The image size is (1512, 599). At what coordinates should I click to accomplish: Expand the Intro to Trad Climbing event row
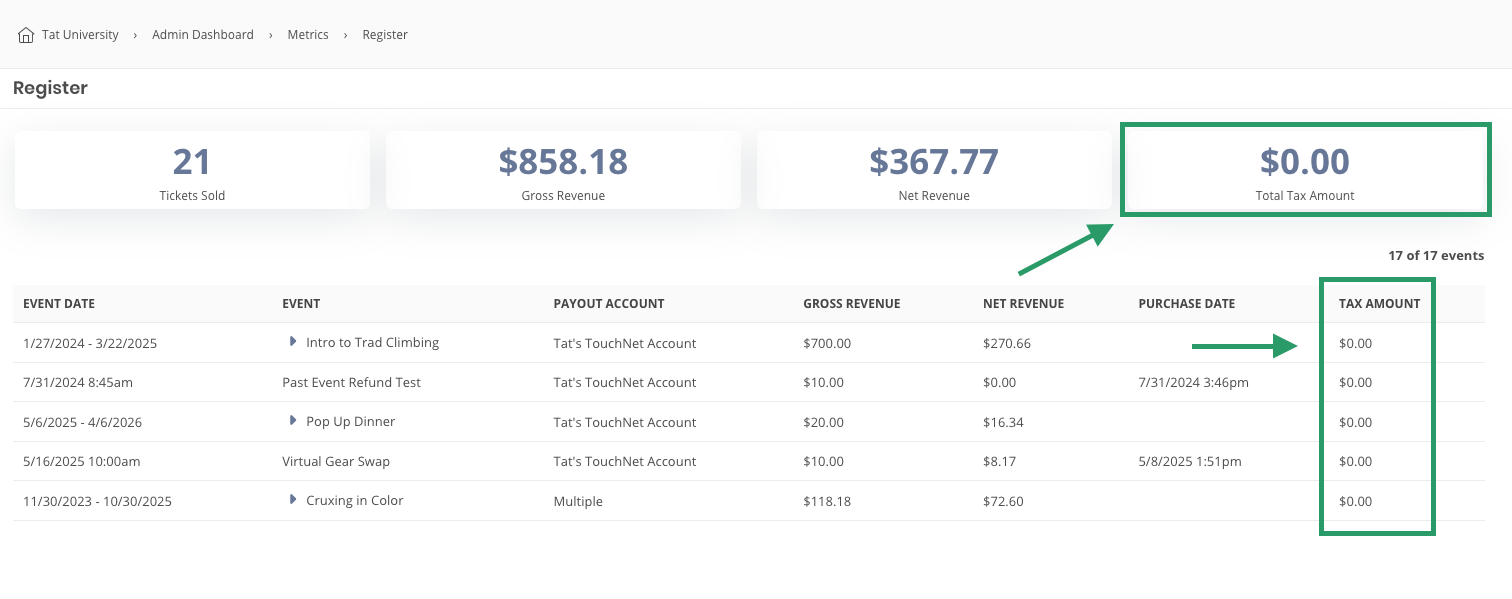pyautogui.click(x=292, y=342)
